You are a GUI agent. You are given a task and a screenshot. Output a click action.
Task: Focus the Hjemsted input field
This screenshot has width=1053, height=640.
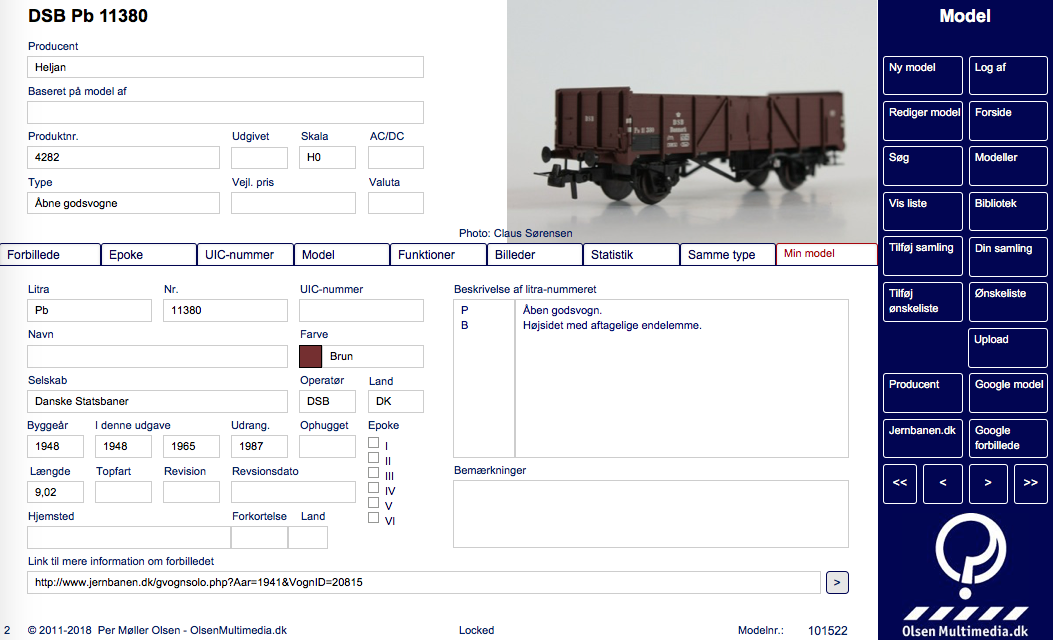129,537
